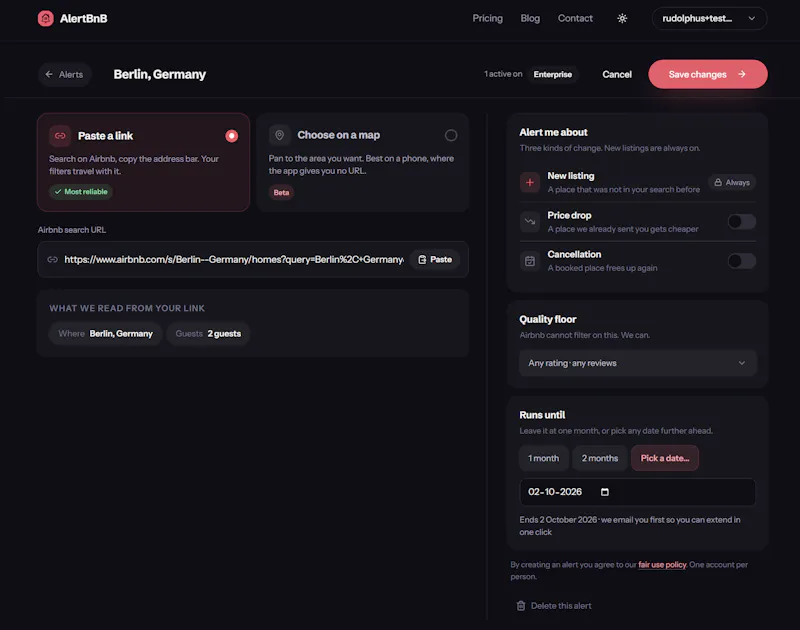Click the map pin icon in Choose on a map card
Image resolution: width=800 pixels, height=630 pixels.
coord(280,135)
